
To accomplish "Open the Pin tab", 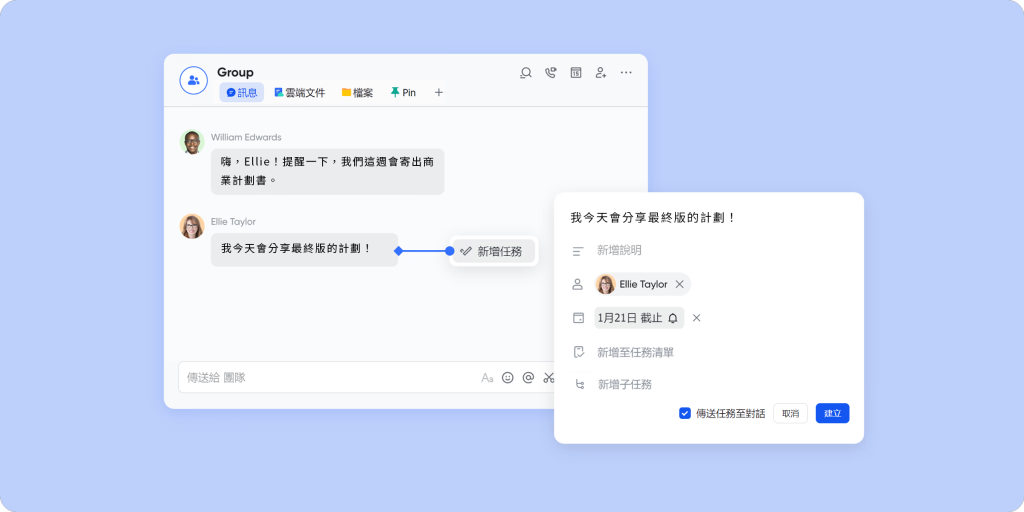I will 403,93.
